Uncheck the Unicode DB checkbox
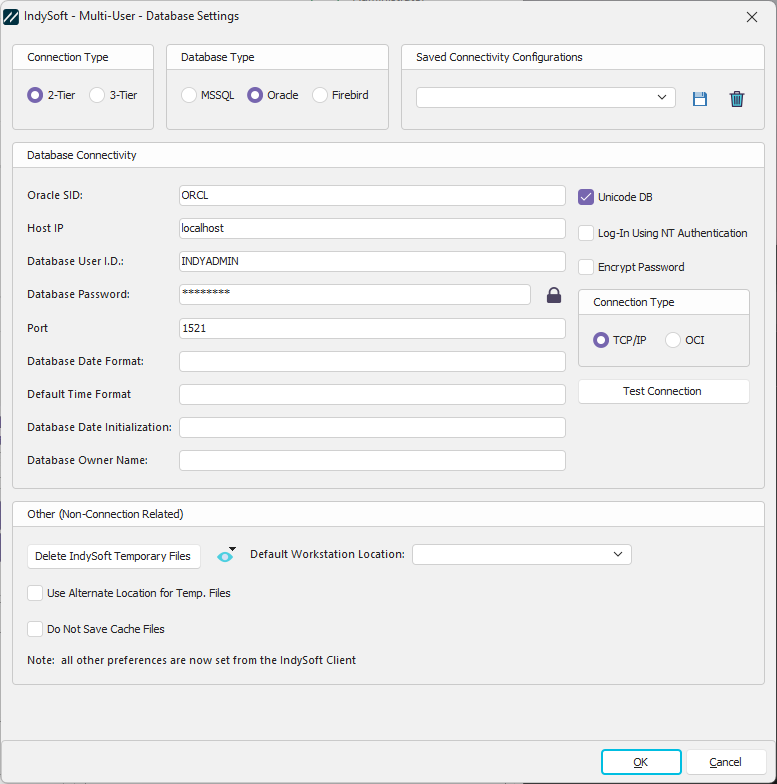 pos(586,197)
